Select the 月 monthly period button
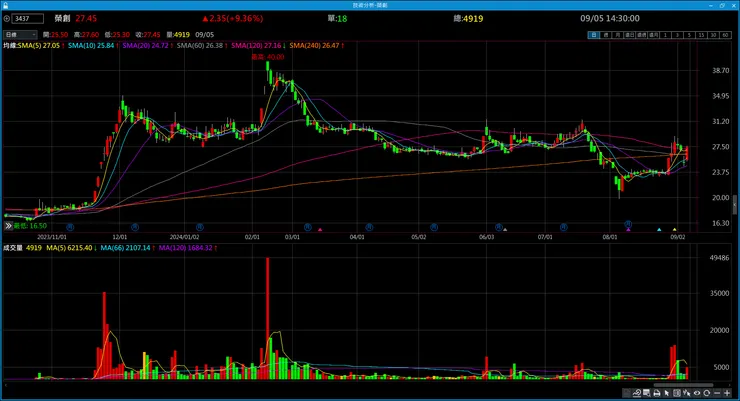Viewport: 740px width, 401px height. click(617, 35)
